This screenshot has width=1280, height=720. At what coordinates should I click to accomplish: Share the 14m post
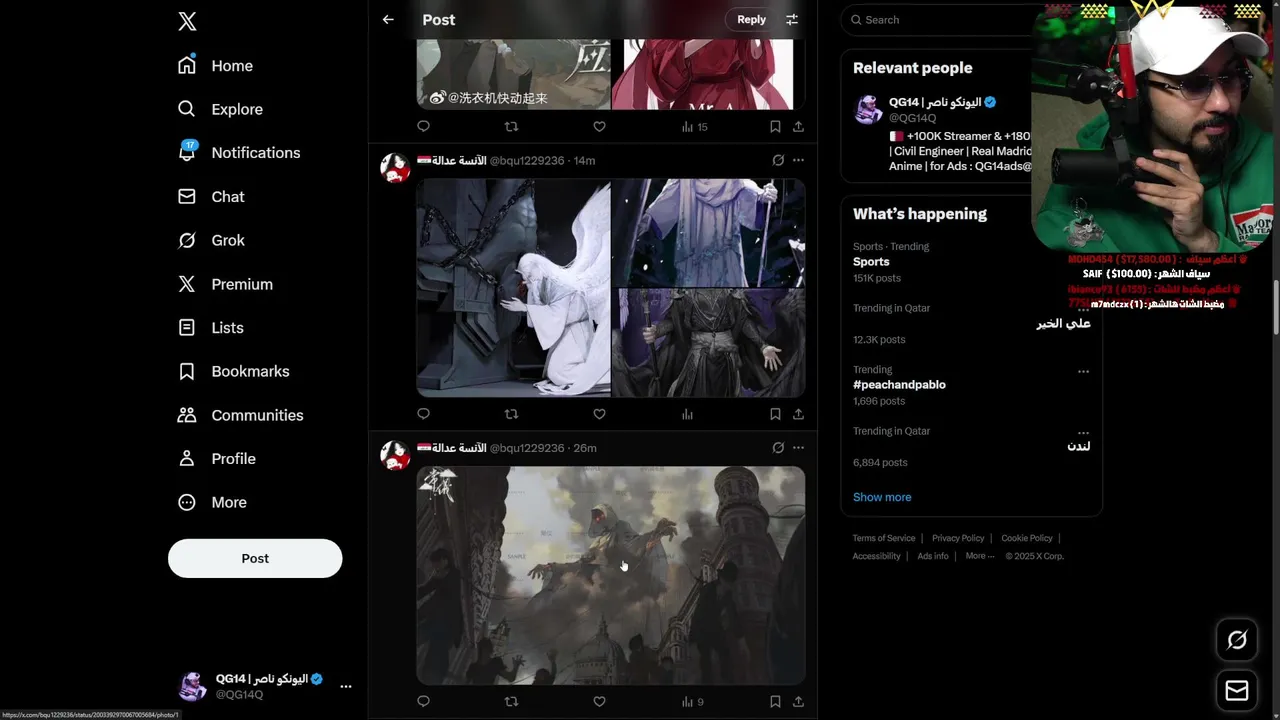tap(798, 414)
